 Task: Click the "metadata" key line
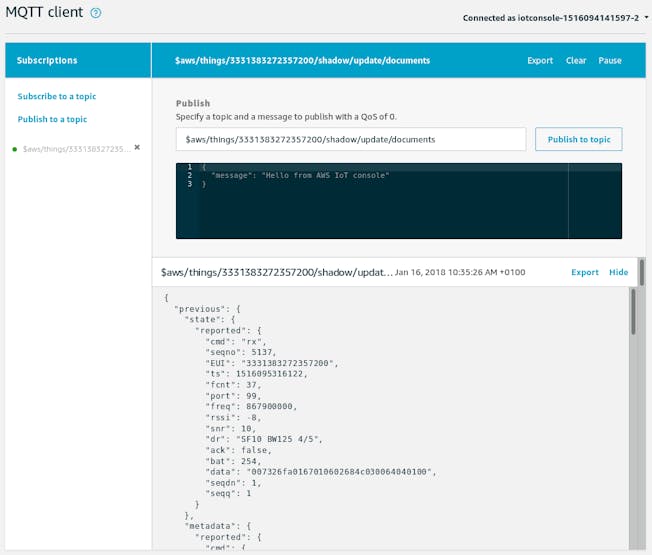click(x=217, y=526)
